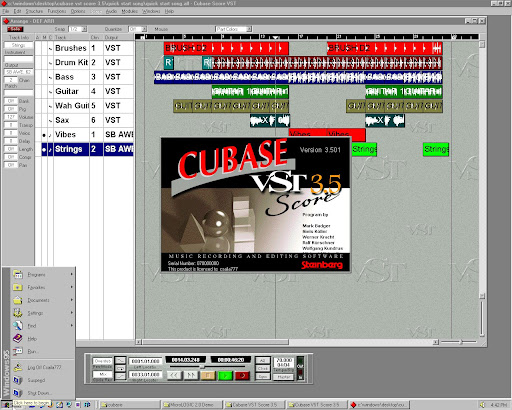Open the Audio menu
The height and width of the screenshot is (410, 512).
click(x=111, y=11)
